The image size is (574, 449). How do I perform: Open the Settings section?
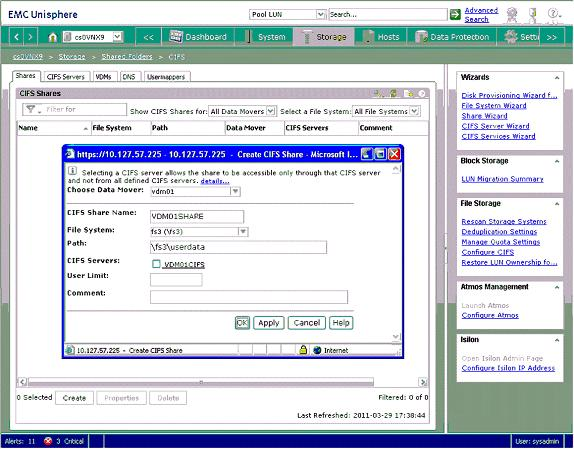coord(521,37)
